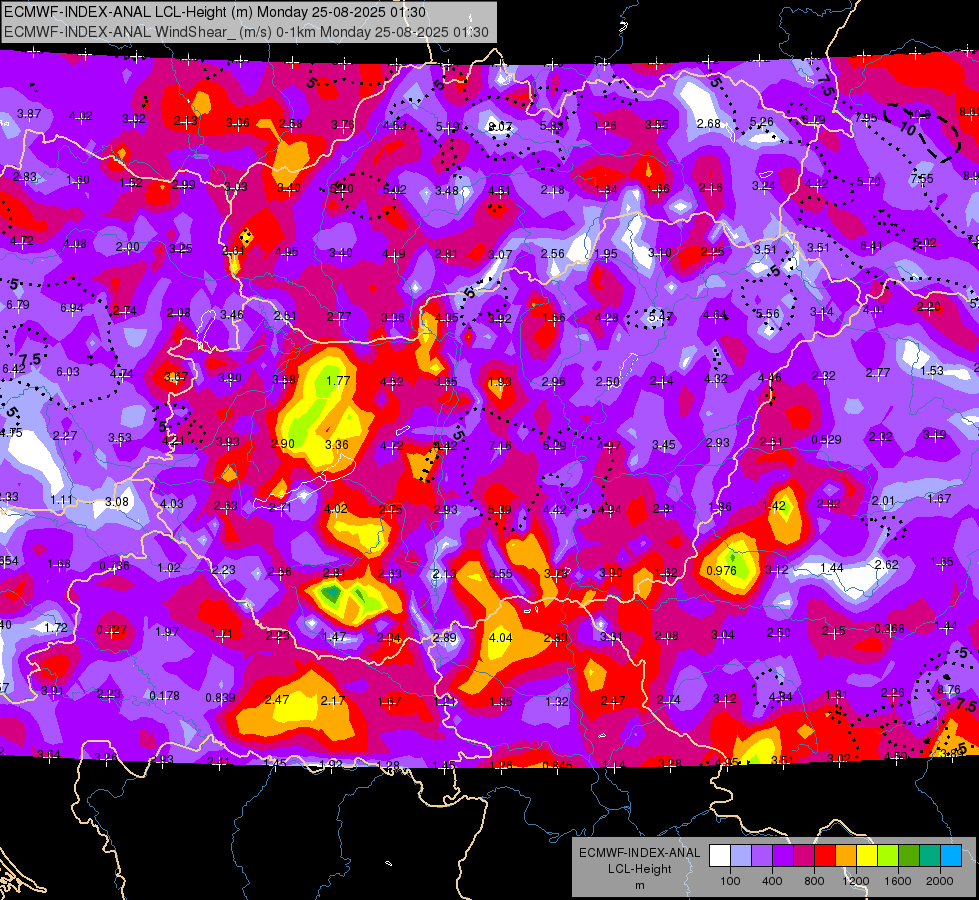The height and width of the screenshot is (900, 979).
Task: Click the wind shear value 4.94
Action: tap(609, 510)
